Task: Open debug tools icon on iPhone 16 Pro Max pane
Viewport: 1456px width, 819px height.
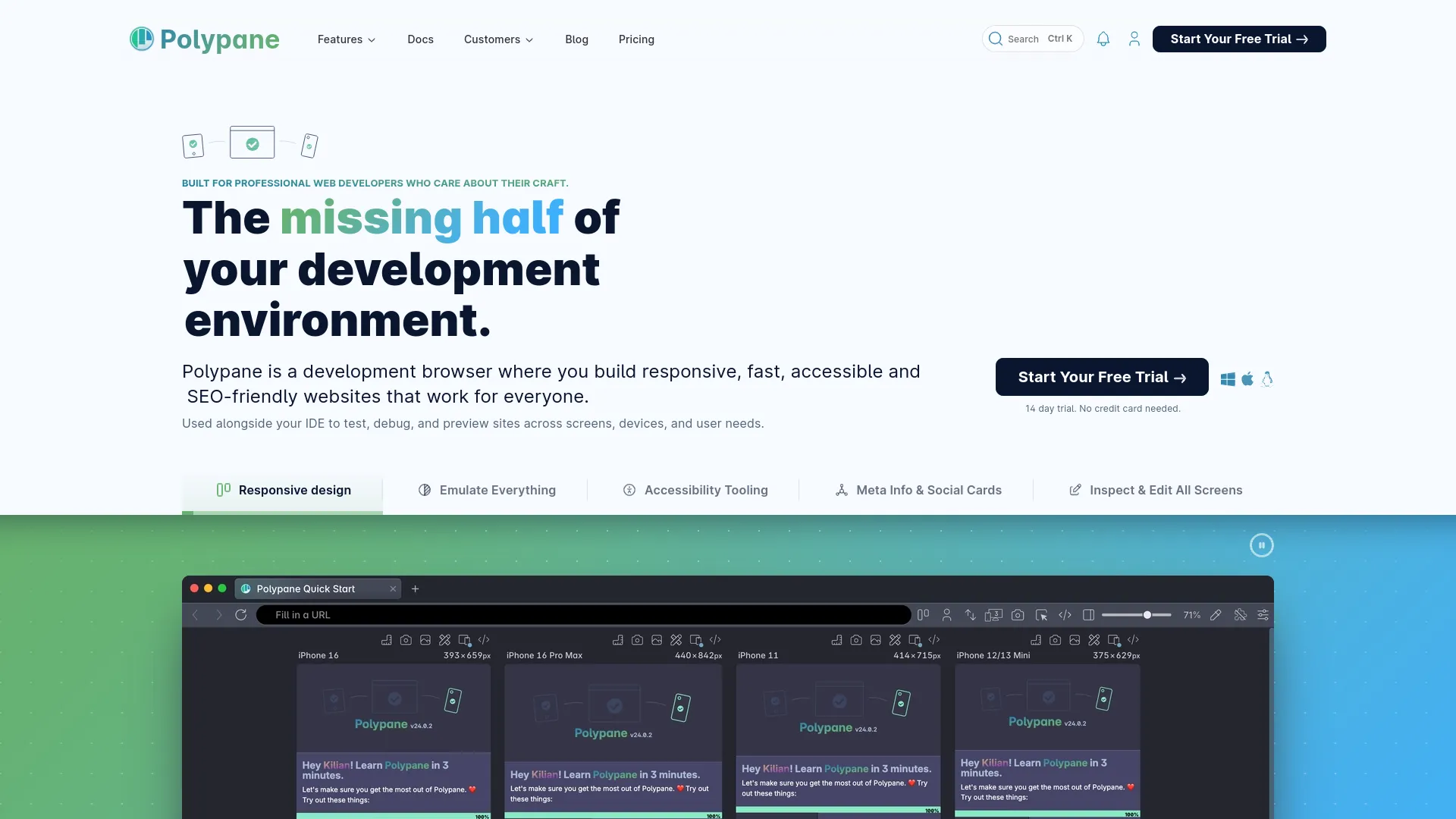Action: 676,640
